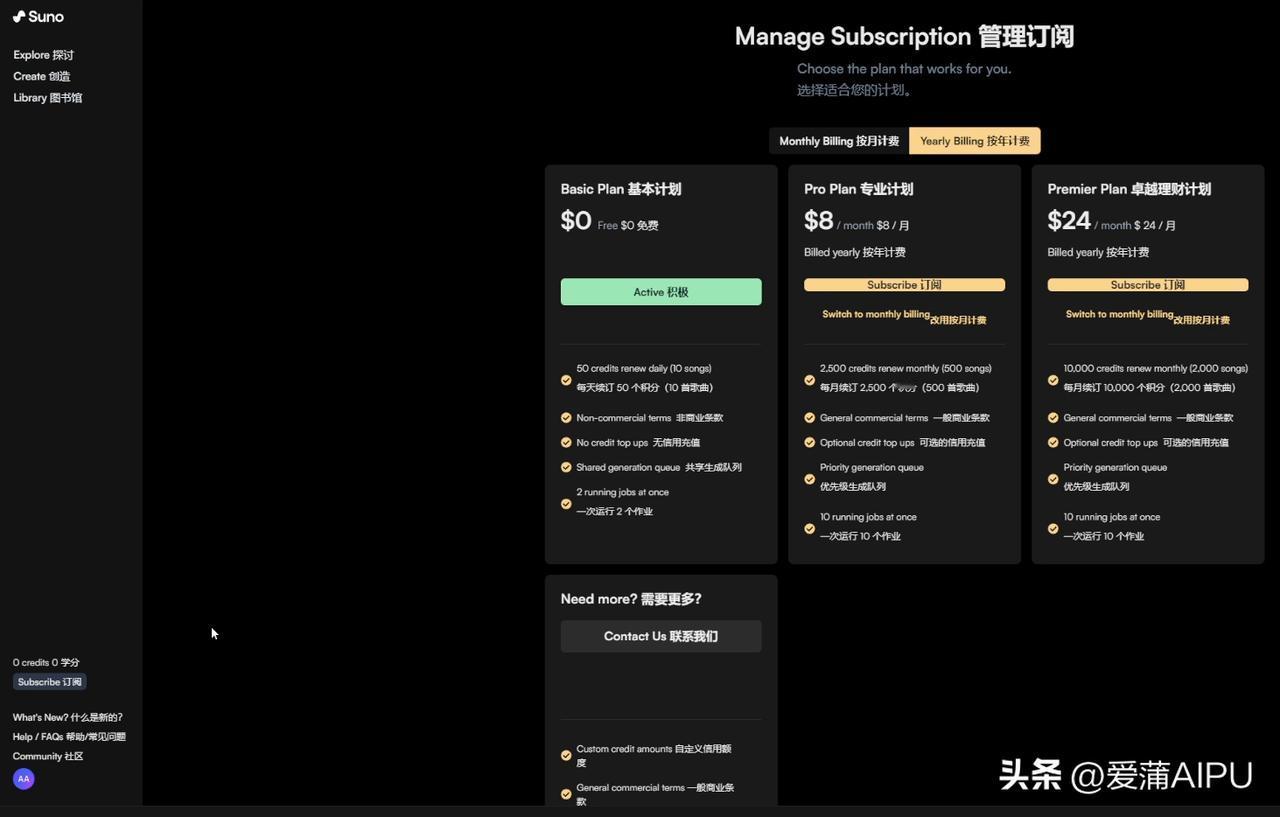Click the "Custom credit amounts" feature

(655, 755)
